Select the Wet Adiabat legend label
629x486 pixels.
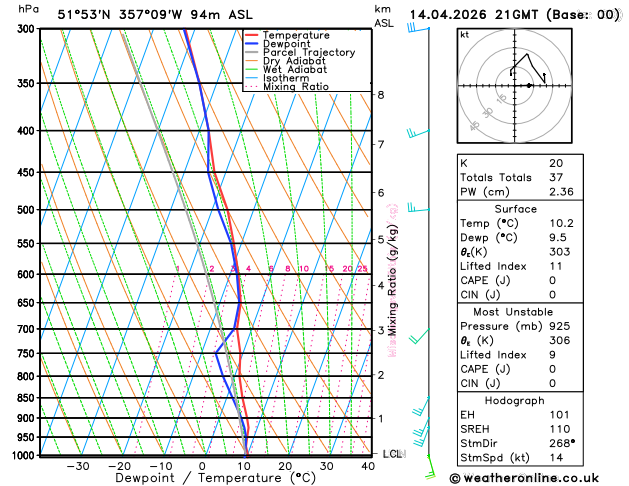coord(295,69)
